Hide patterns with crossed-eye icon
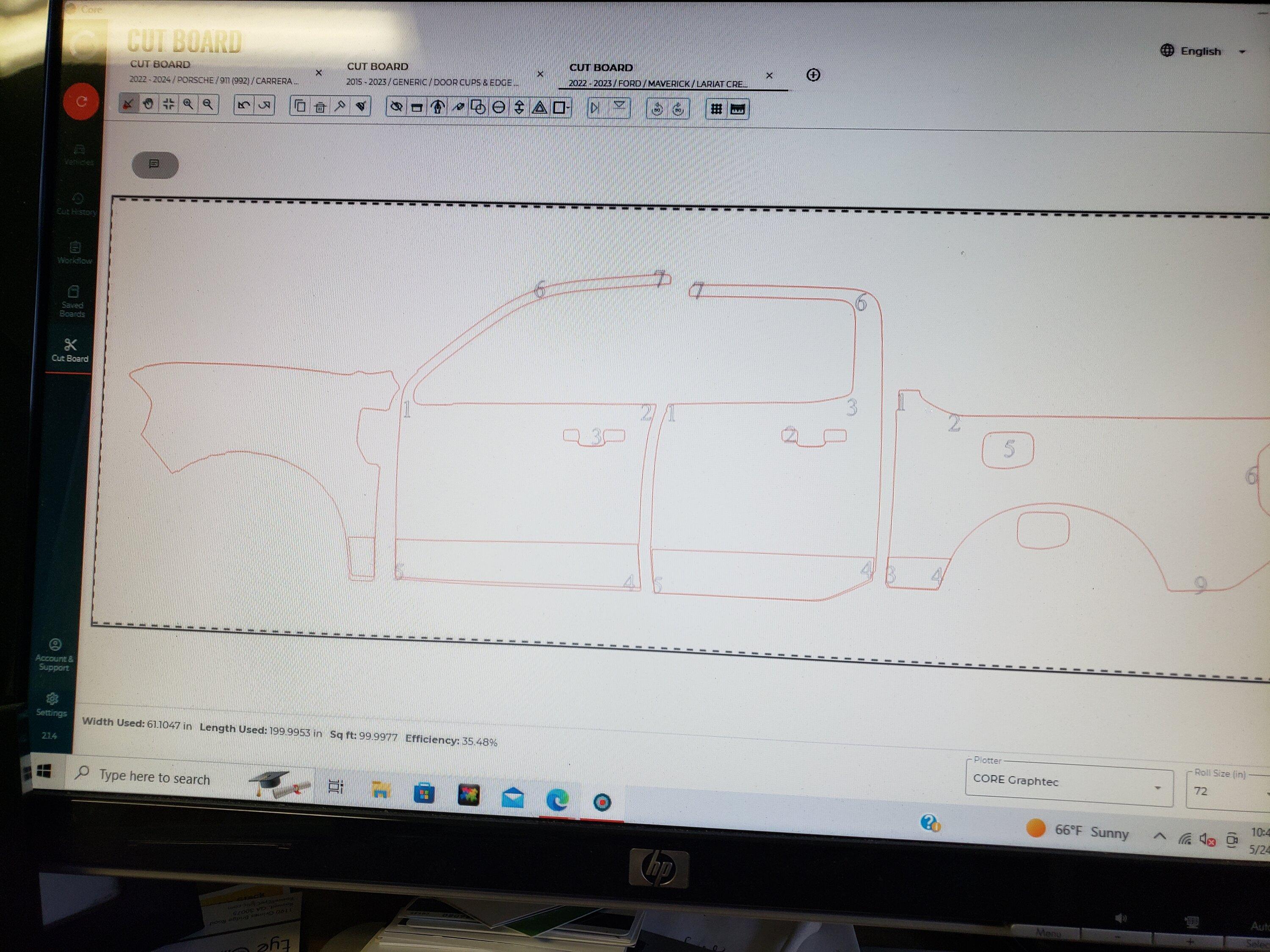The height and width of the screenshot is (952, 1270). 396,106
